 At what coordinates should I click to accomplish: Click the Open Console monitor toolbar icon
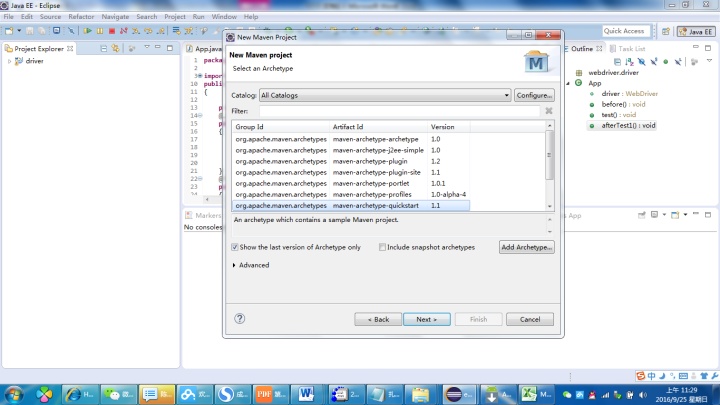click(x=56, y=31)
